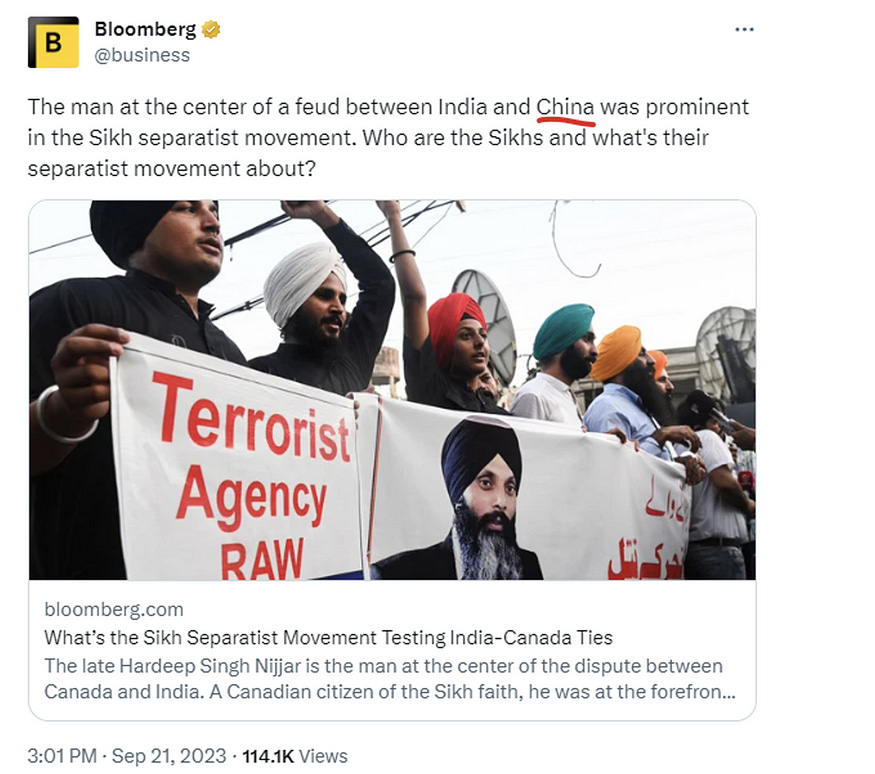The image size is (875, 774).
Task: Click the man in the white turban
Action: pos(319,313)
